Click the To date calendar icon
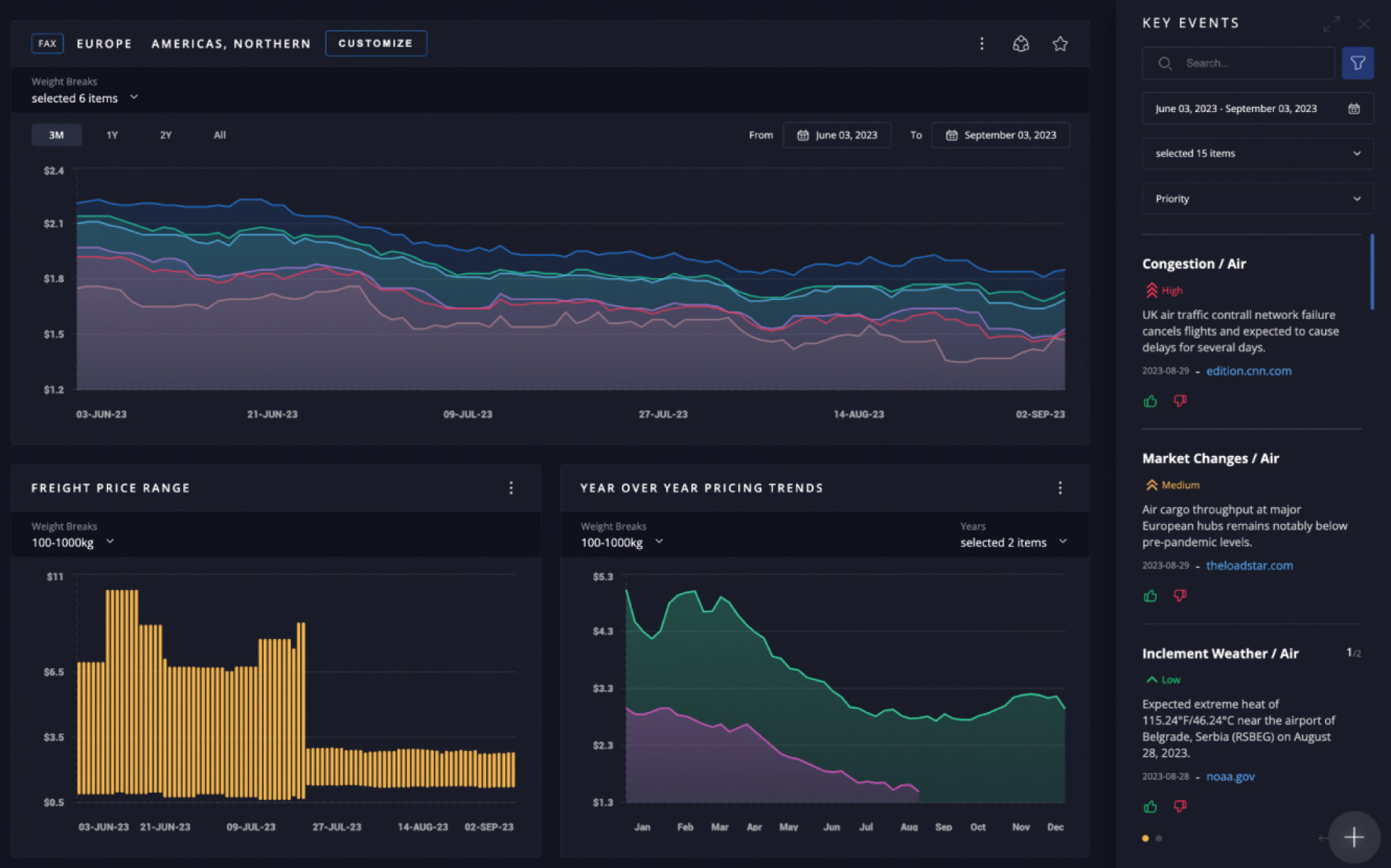Screen dimensions: 1391x868 (x=951, y=135)
